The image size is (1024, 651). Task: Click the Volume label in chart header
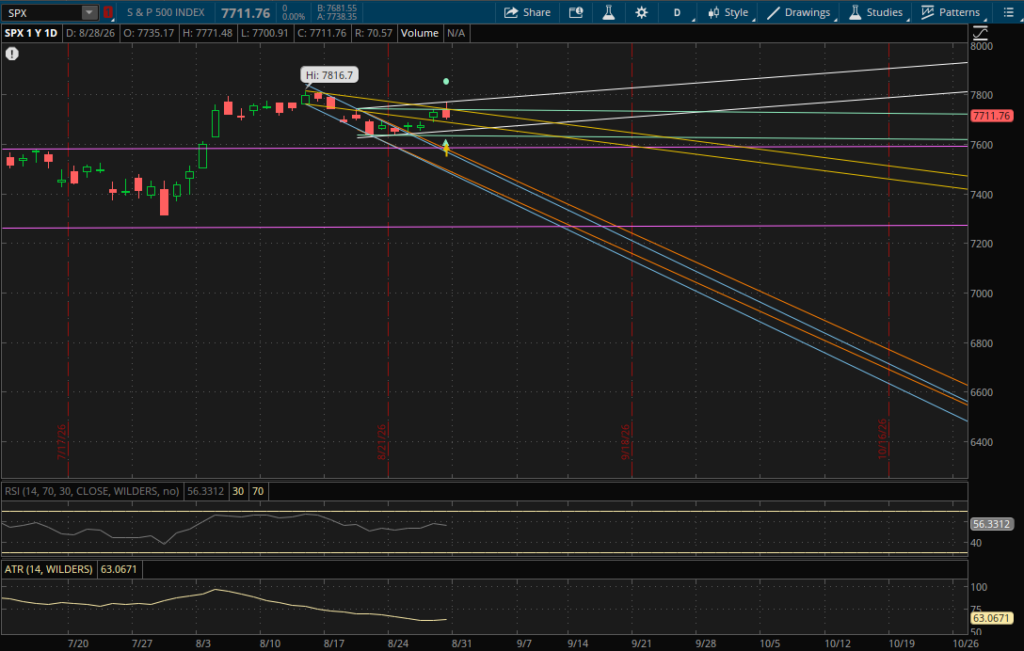pos(419,33)
